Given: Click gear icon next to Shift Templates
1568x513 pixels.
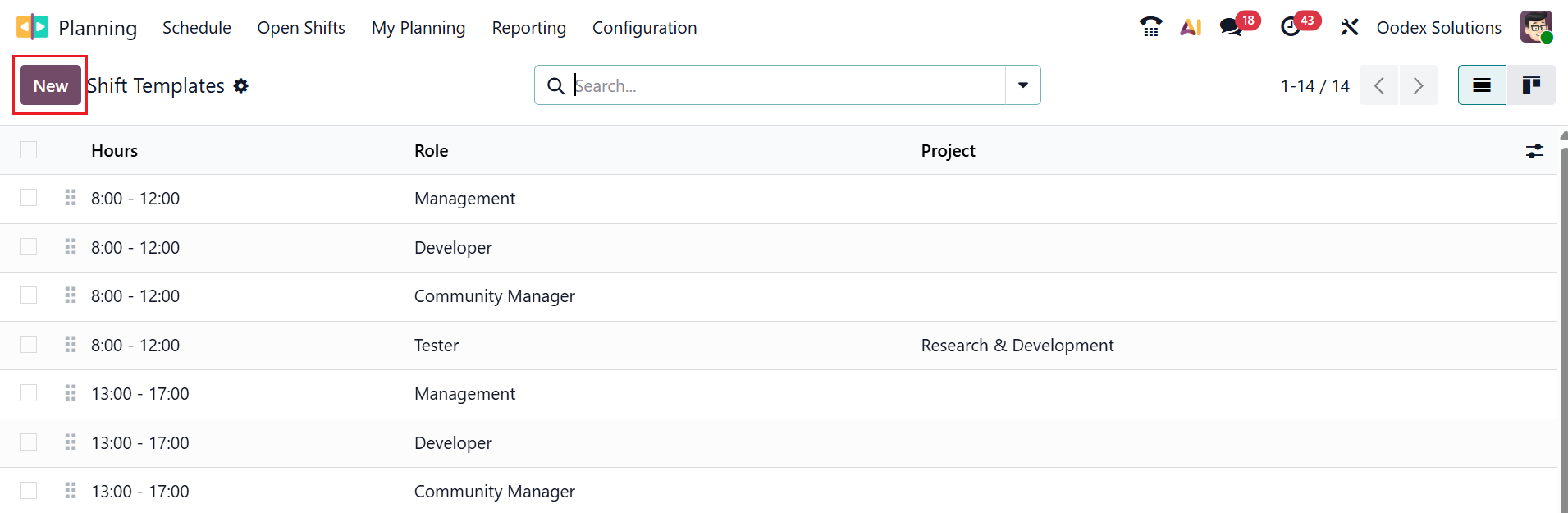Looking at the screenshot, I should pyautogui.click(x=240, y=86).
